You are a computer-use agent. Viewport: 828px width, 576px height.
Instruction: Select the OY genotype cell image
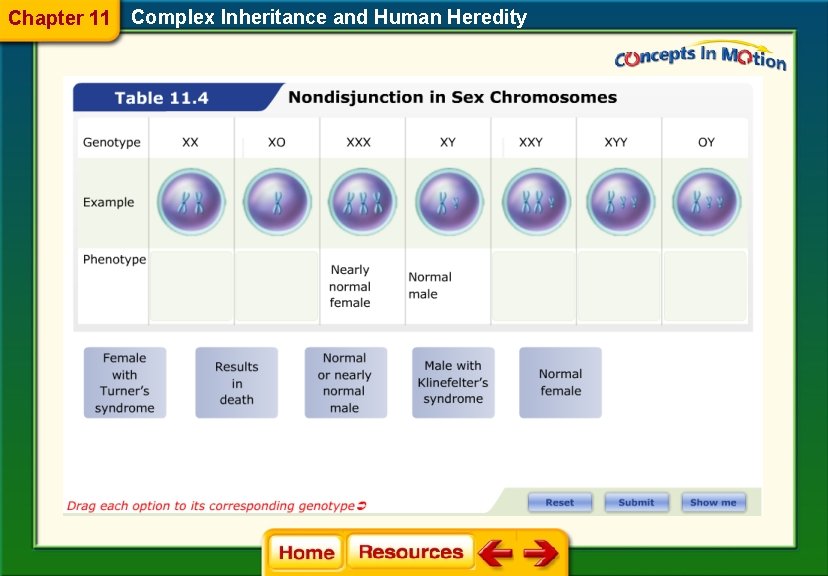[705, 201]
